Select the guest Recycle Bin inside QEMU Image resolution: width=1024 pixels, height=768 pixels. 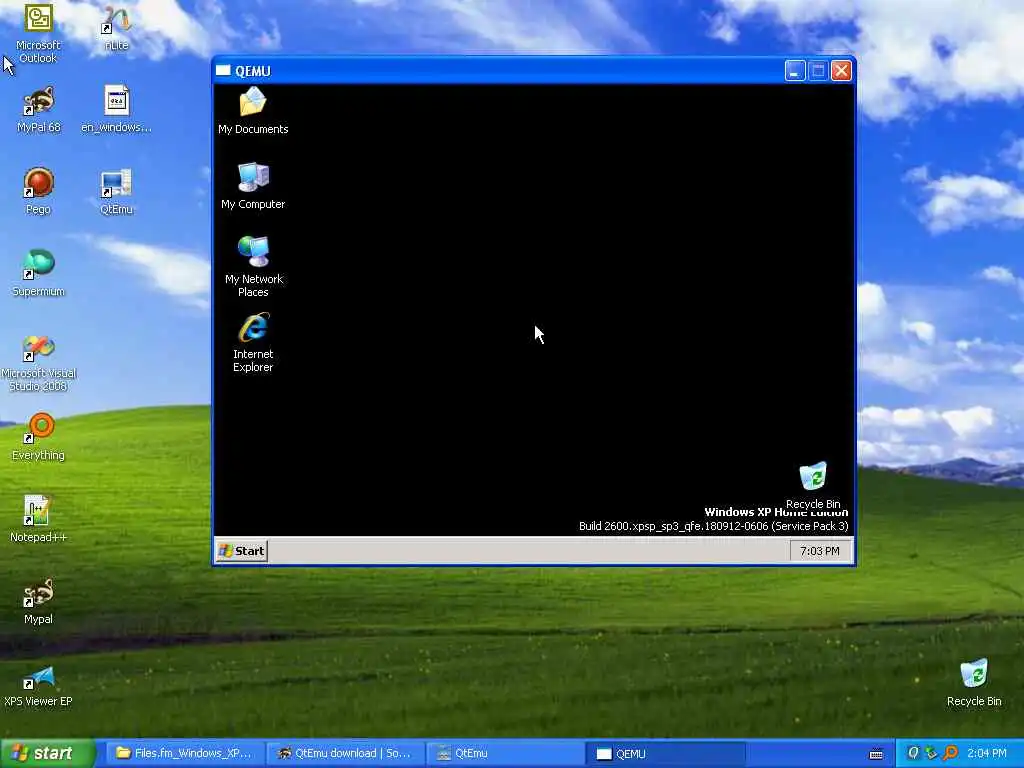813,485
